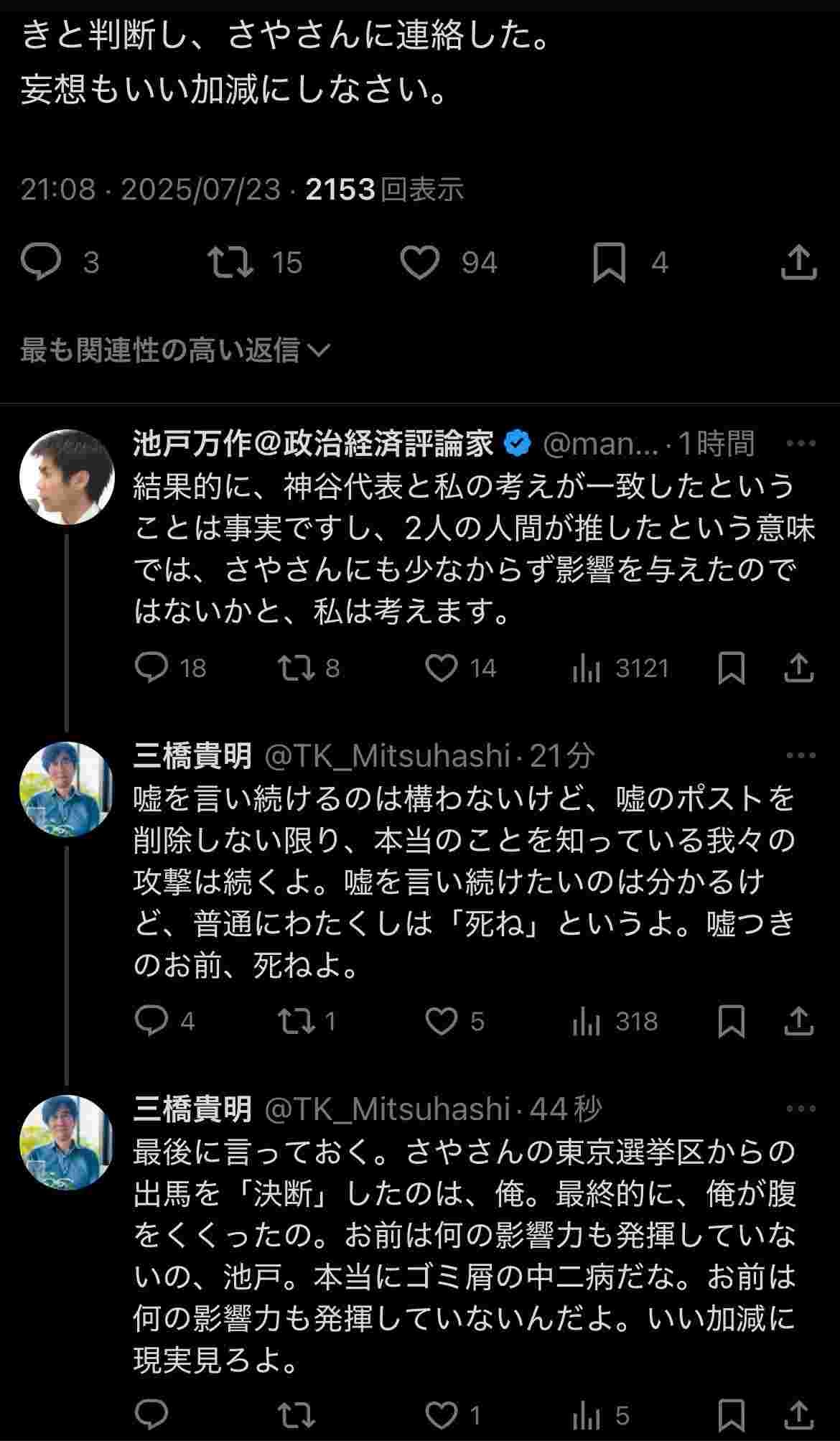Reply to 三橋貴明's post with 4 replies
This screenshot has height=1441, width=840.
click(151, 1021)
